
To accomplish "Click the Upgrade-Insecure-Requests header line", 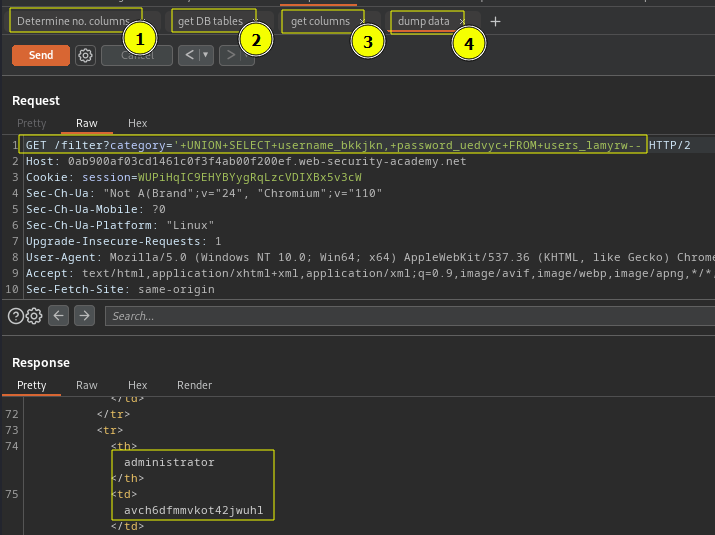I will click(x=124, y=241).
